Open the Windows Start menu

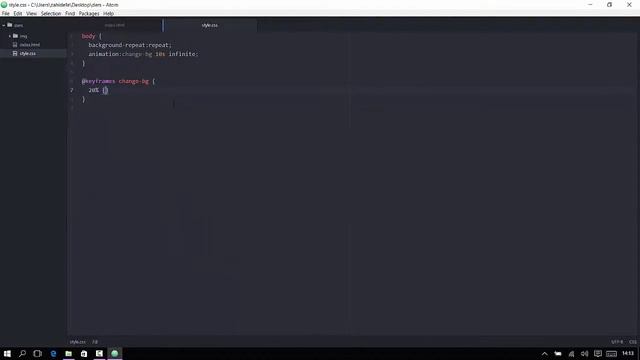coord(7,353)
